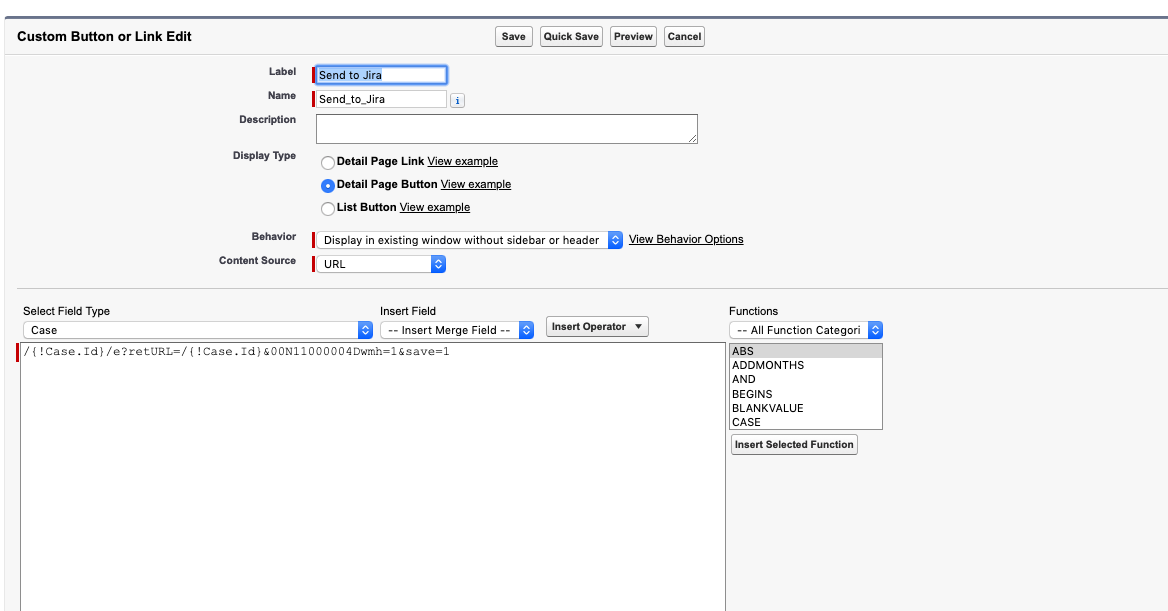Select BLANKVALUE function from list
The width and height of the screenshot is (1168, 611).
click(x=768, y=408)
